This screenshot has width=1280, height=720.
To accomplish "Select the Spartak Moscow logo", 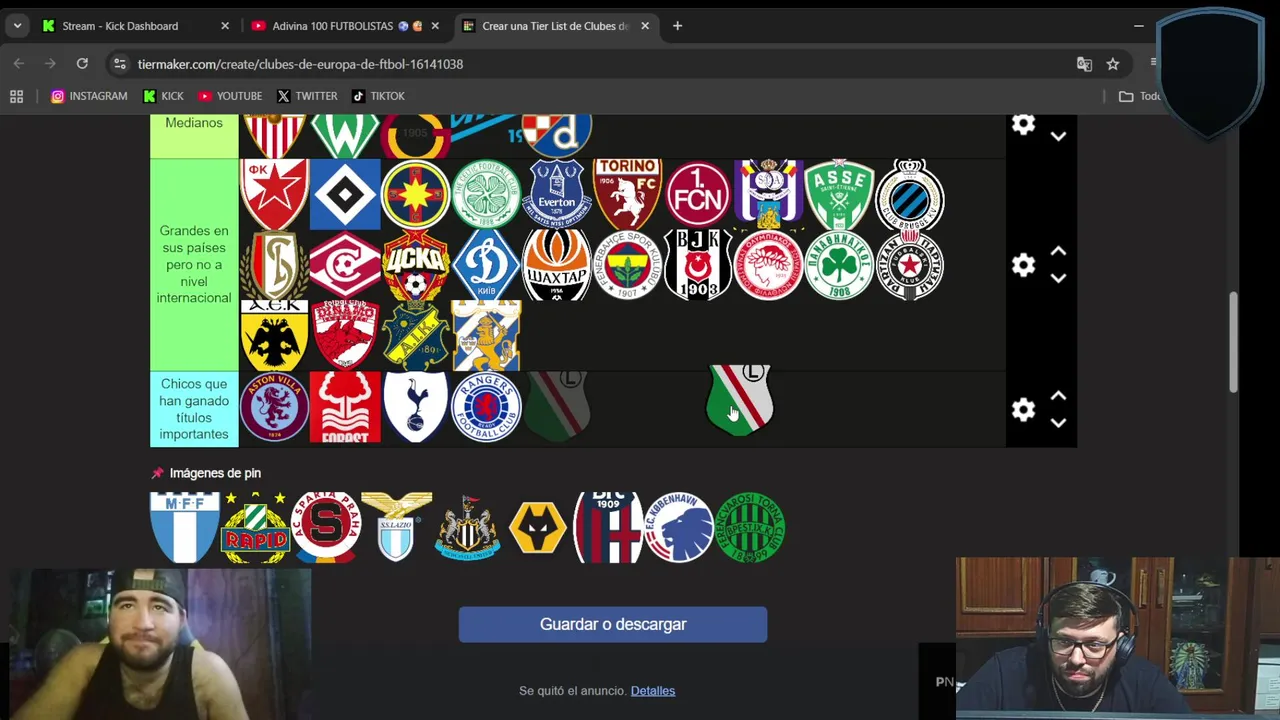I will (345, 265).
